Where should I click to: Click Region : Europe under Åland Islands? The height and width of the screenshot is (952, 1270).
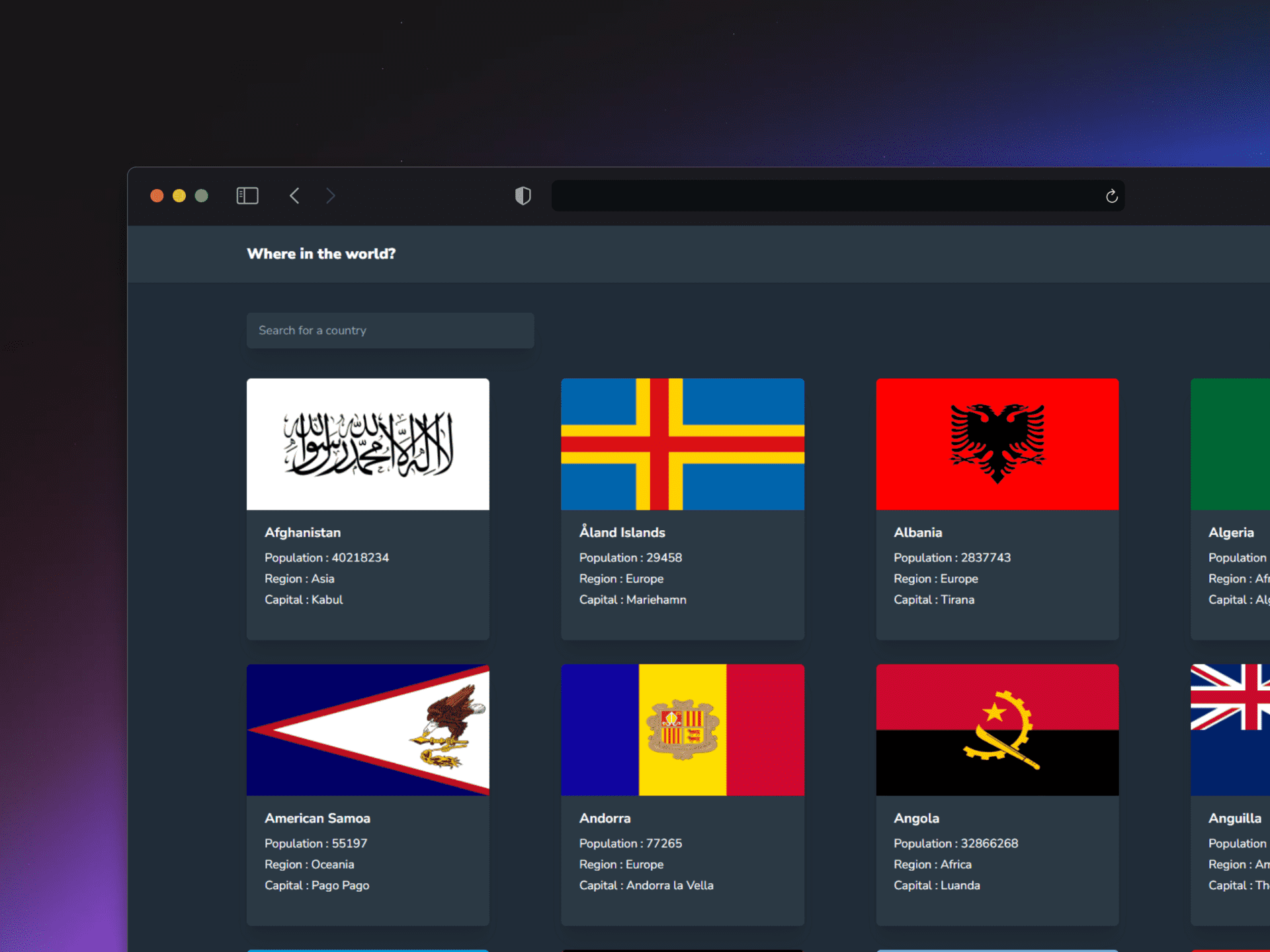[621, 578]
